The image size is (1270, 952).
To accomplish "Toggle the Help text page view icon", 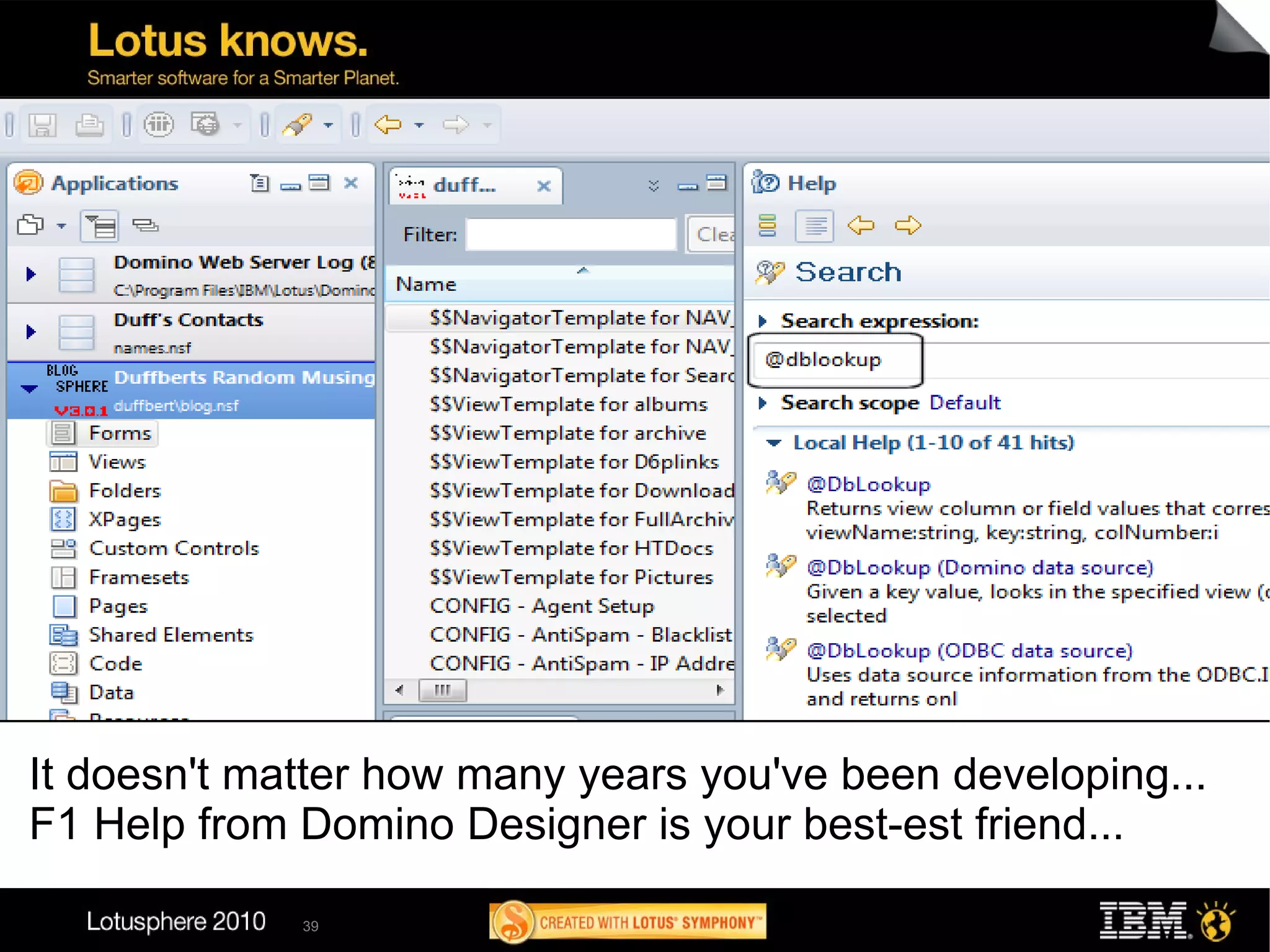I will click(815, 226).
